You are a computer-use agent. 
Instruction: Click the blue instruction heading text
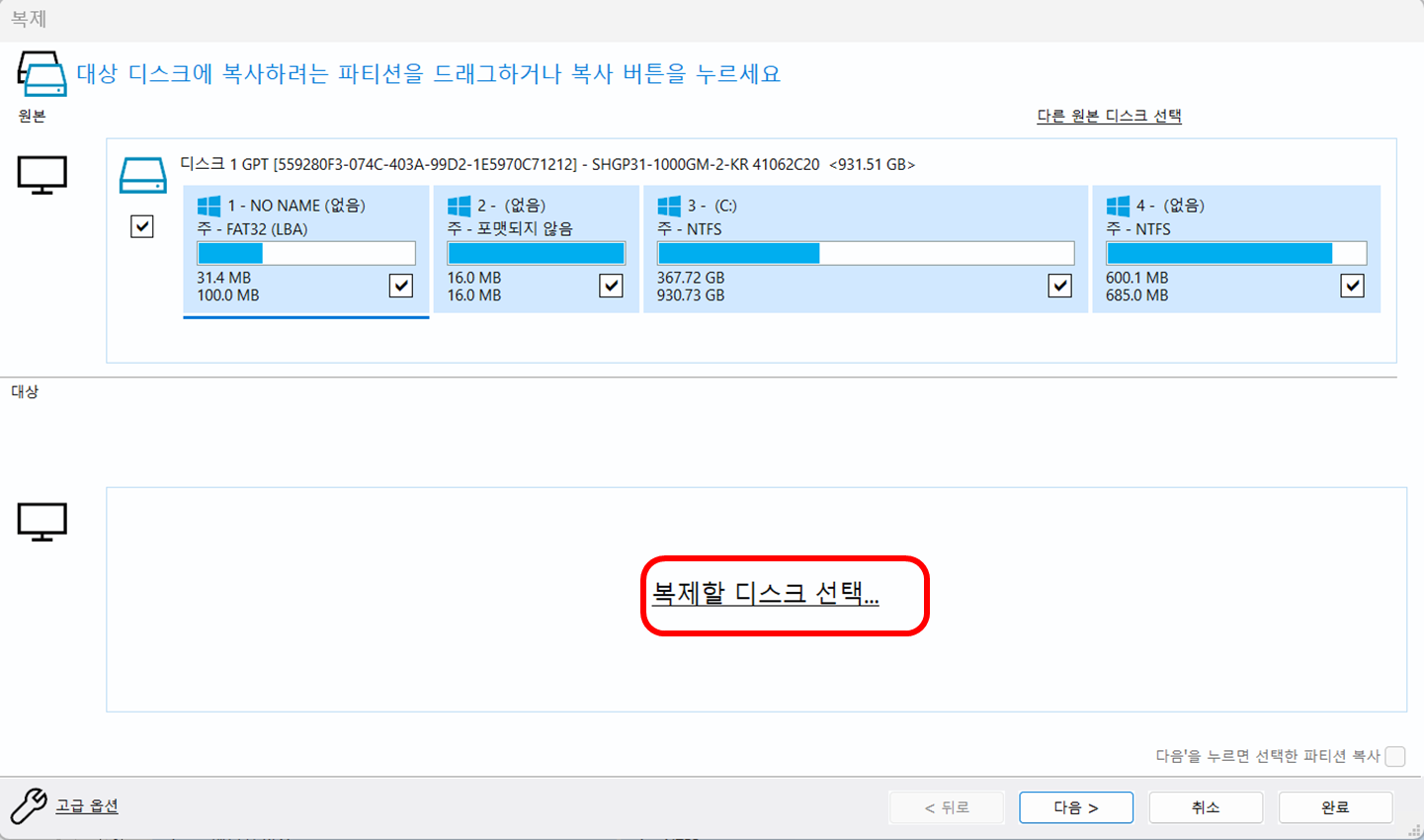429,74
